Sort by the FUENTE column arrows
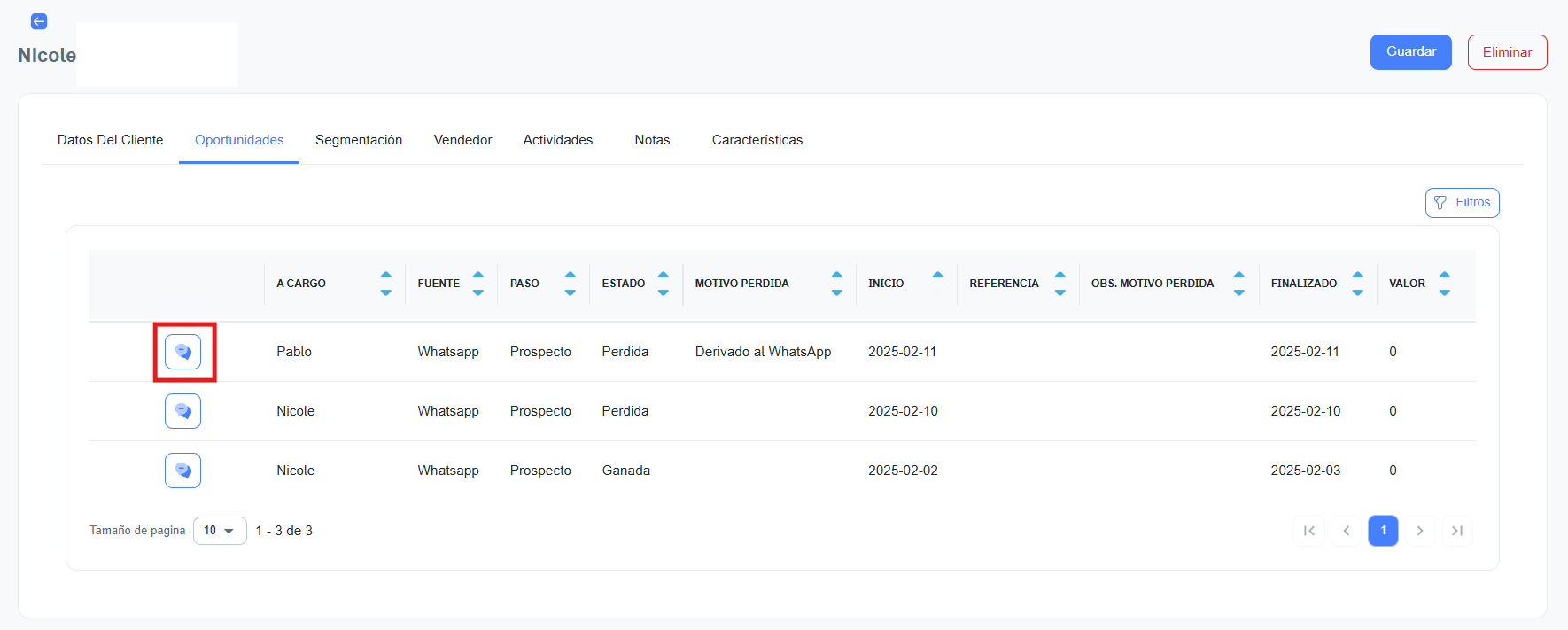 pyautogui.click(x=478, y=284)
